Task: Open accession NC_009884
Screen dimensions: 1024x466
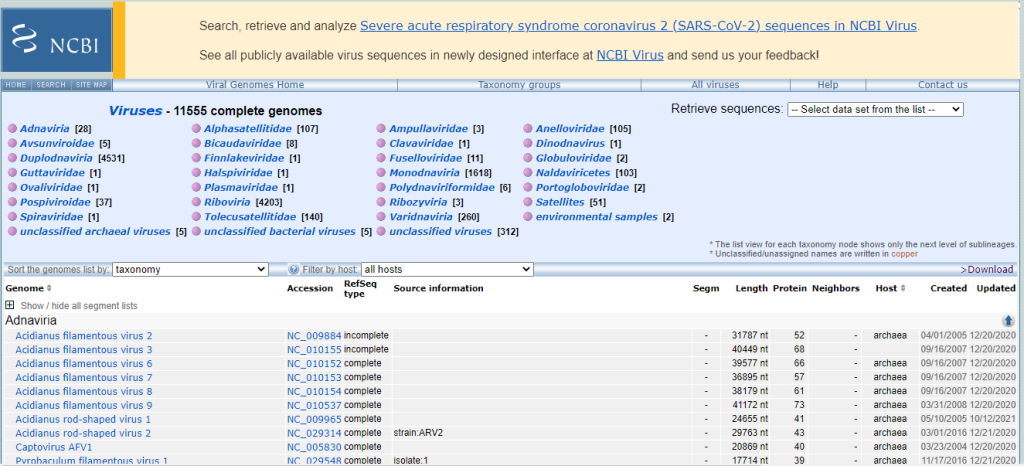Action: 314,336
